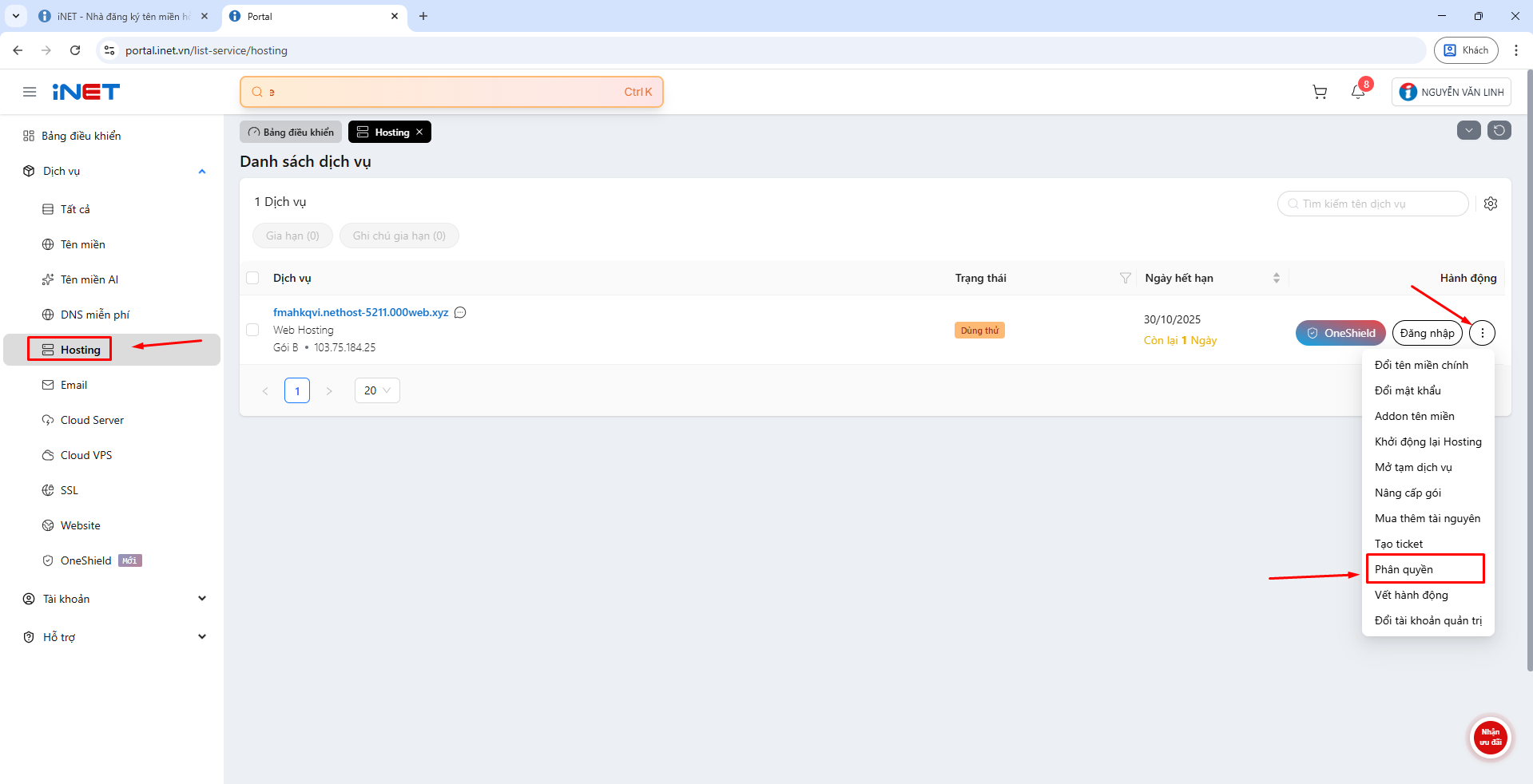Viewport: 1533px width, 784px height.
Task: Close the Hosting page tab
Action: tap(419, 132)
